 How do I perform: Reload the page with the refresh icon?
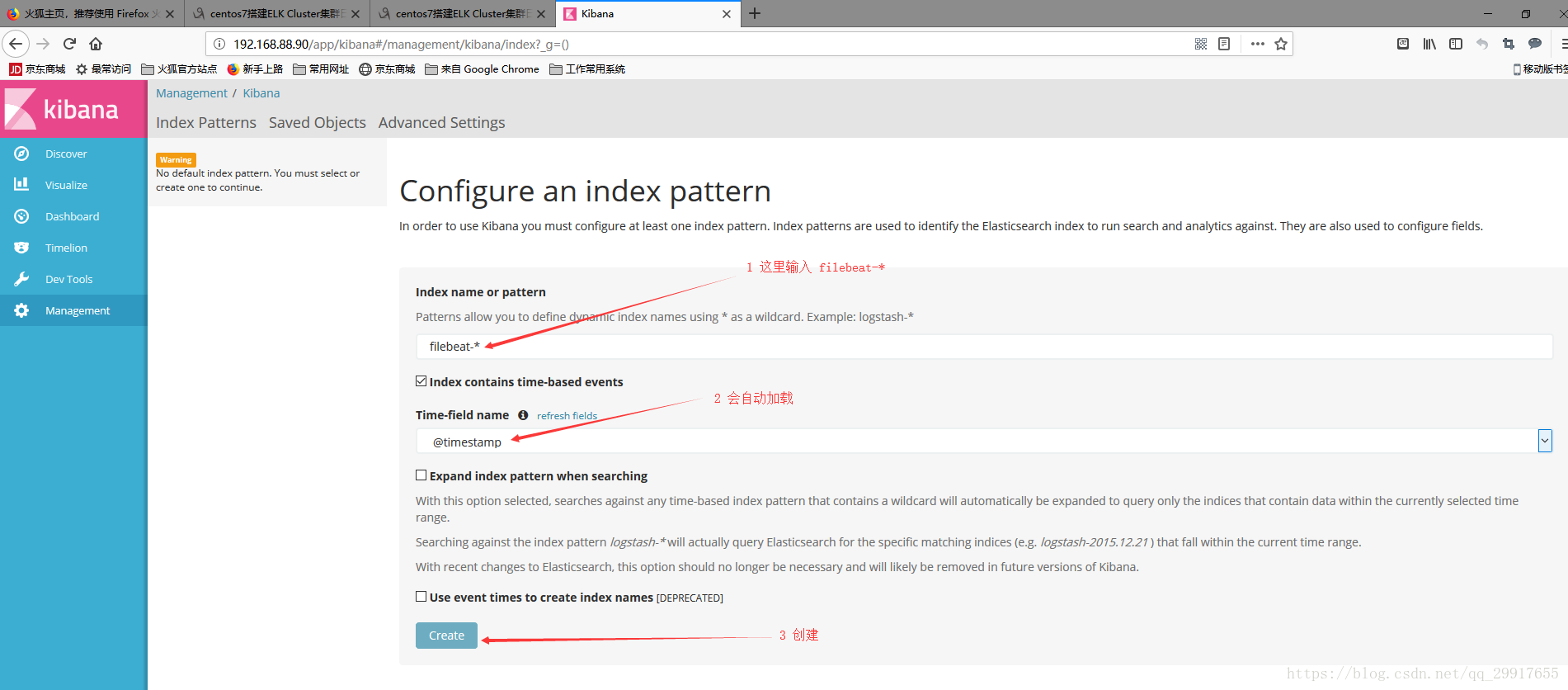tap(69, 44)
